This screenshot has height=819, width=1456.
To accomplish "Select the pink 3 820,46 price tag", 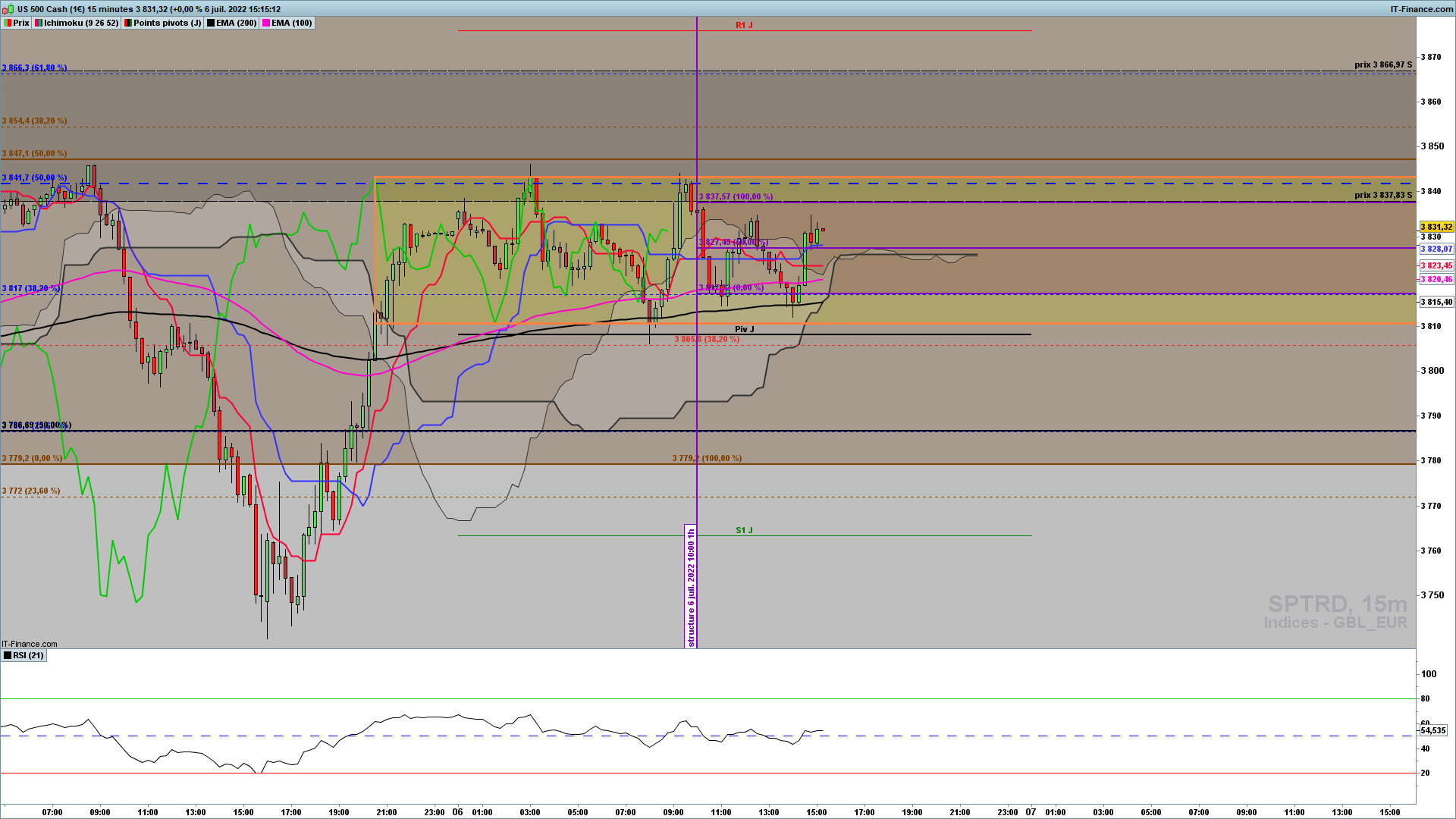I will (x=1436, y=279).
